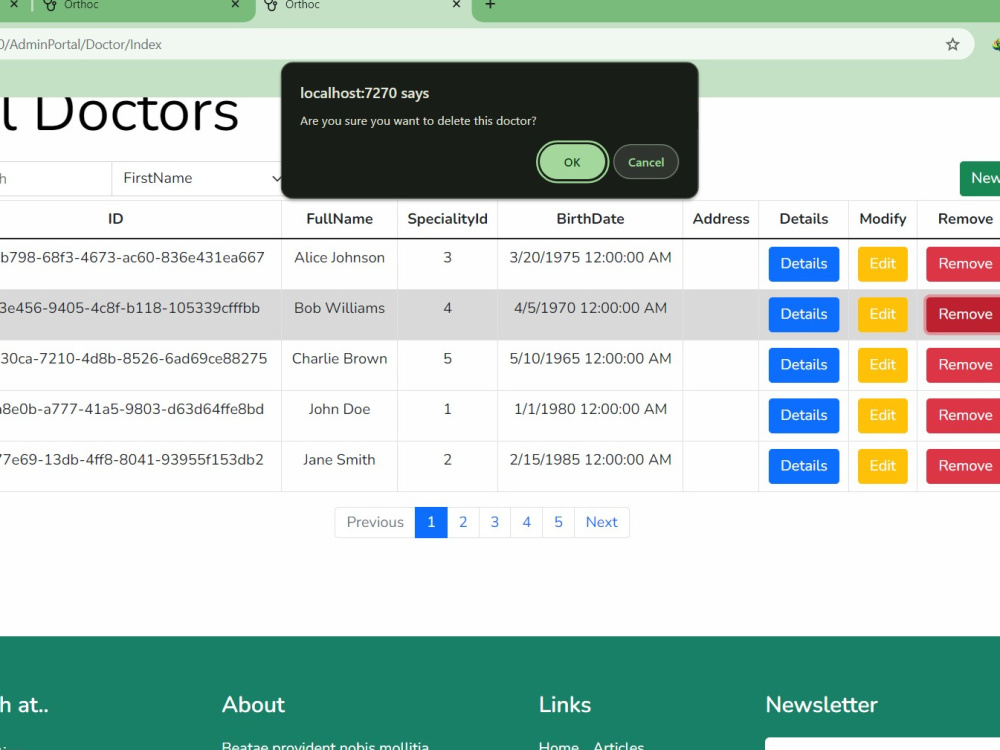
Task: Confirm deletion with the OK button
Action: click(x=572, y=162)
